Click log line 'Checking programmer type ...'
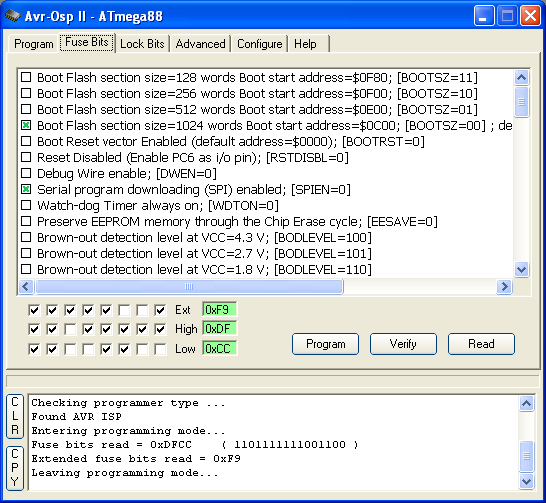This screenshot has width=546, height=503. [x=128, y=403]
